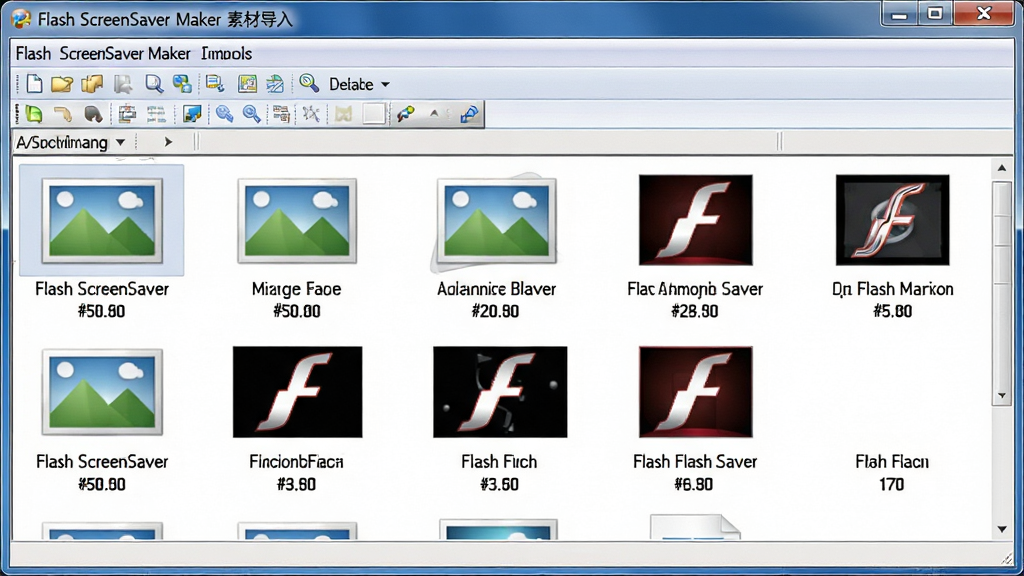The width and height of the screenshot is (1024, 576).
Task: Click the faded tan disabled icon
Action: (x=344, y=114)
